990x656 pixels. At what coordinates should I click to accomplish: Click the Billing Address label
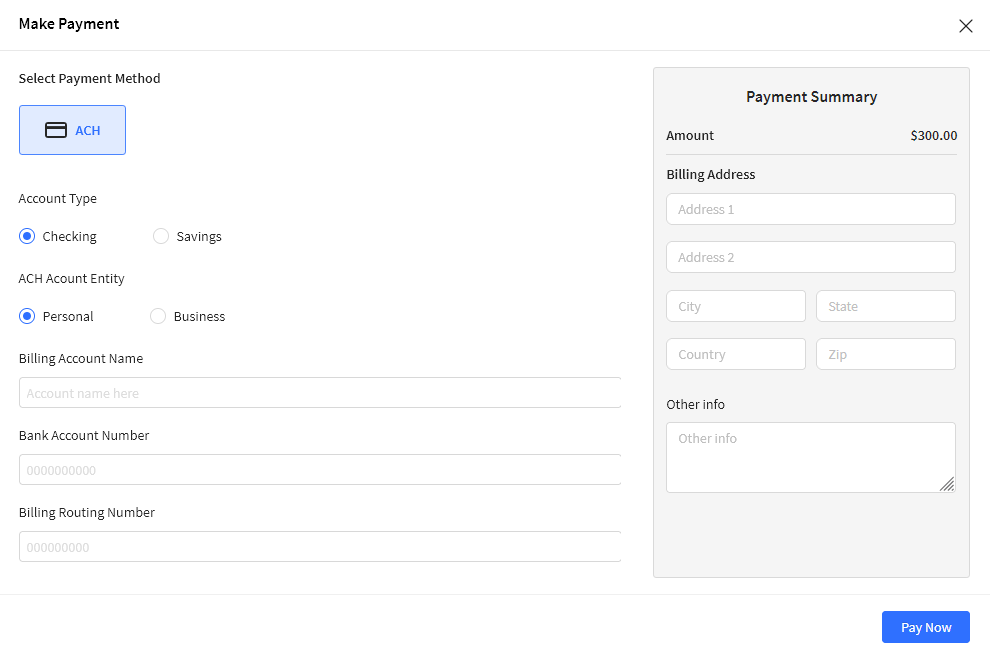point(711,174)
